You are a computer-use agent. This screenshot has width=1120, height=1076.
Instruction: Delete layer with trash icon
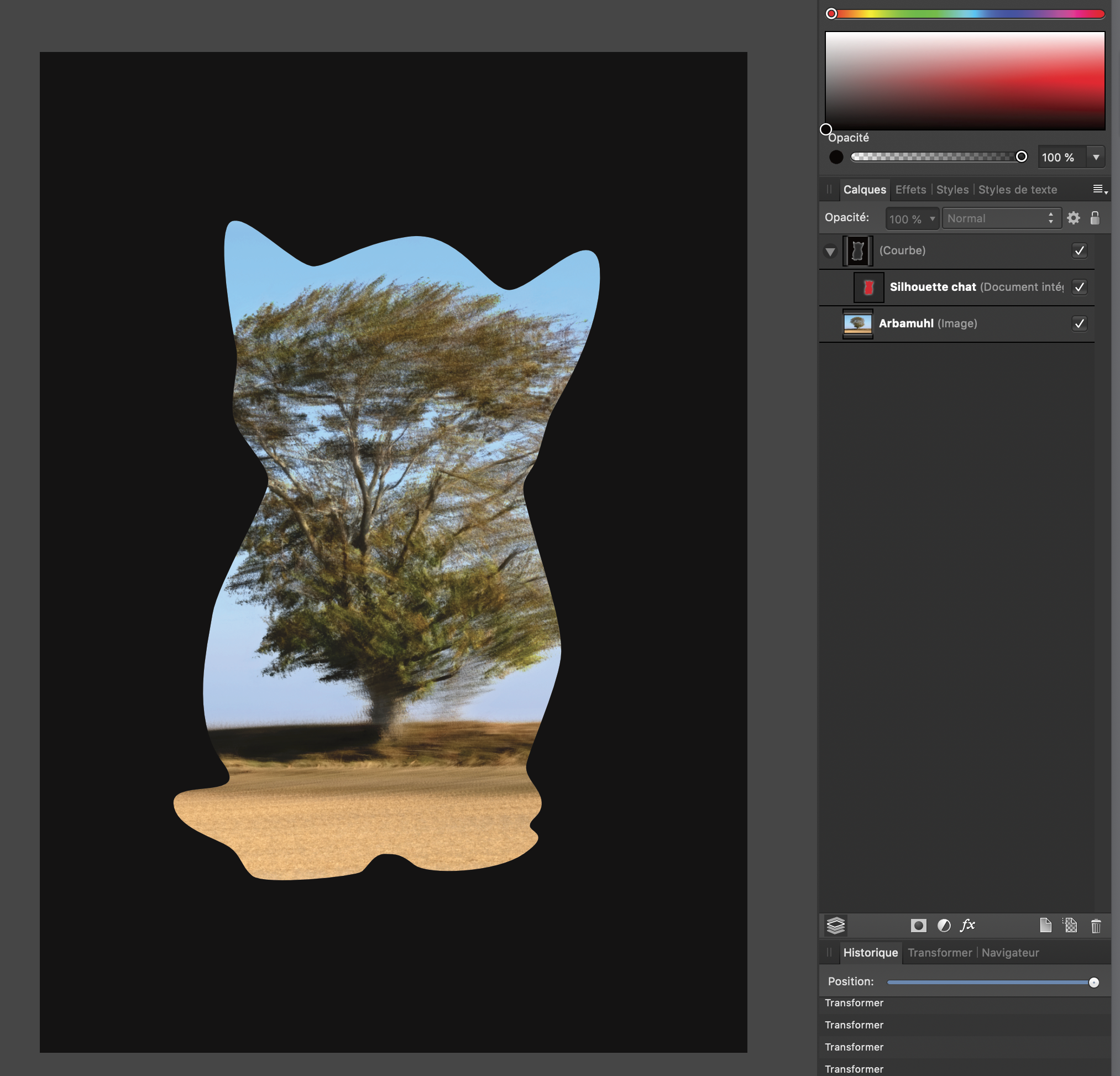tap(1096, 926)
